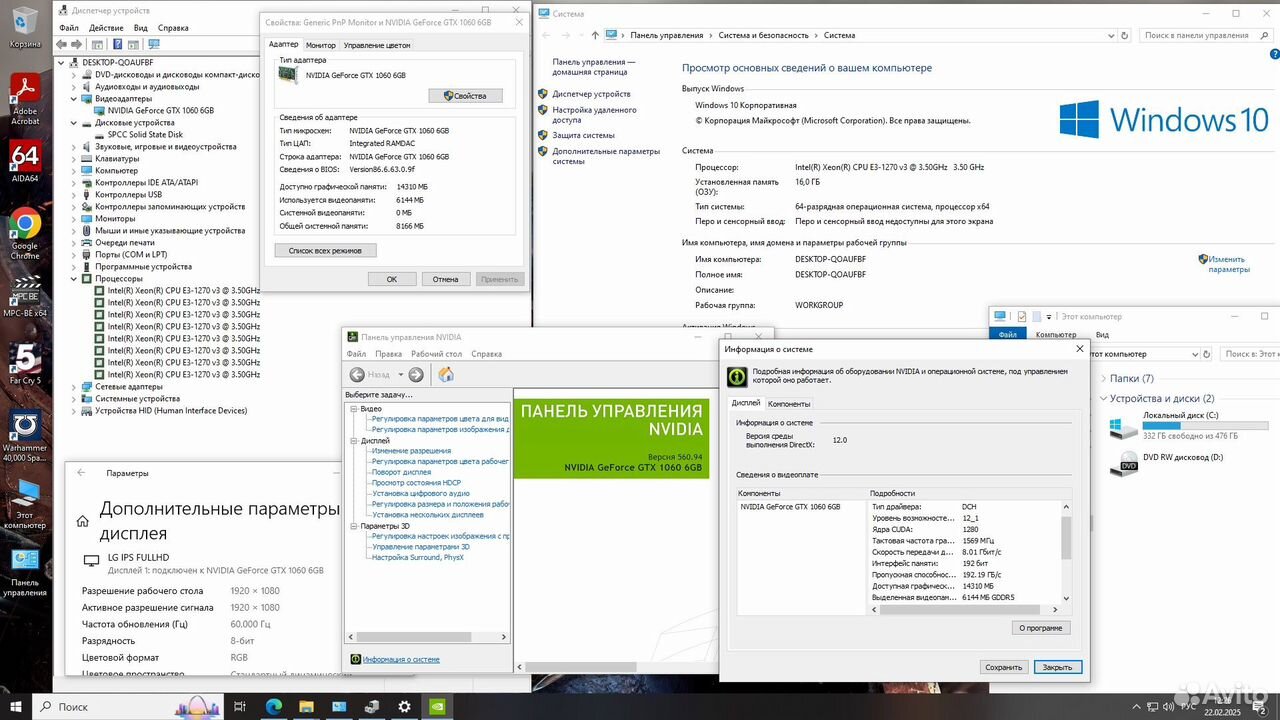Click the taskbar Поиск search box
The width and height of the screenshot is (1280, 720).
[128, 706]
